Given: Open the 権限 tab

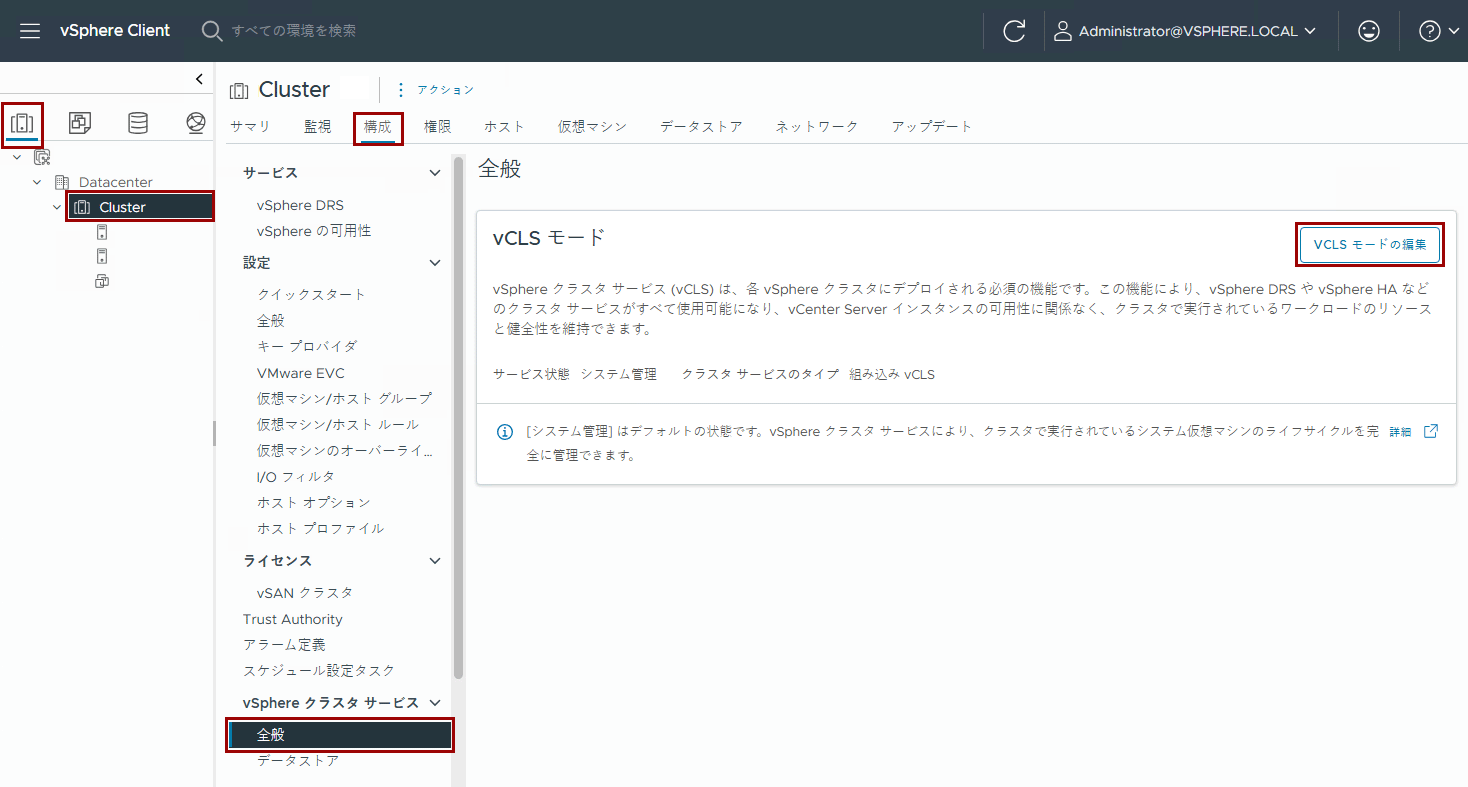Looking at the screenshot, I should 438,127.
